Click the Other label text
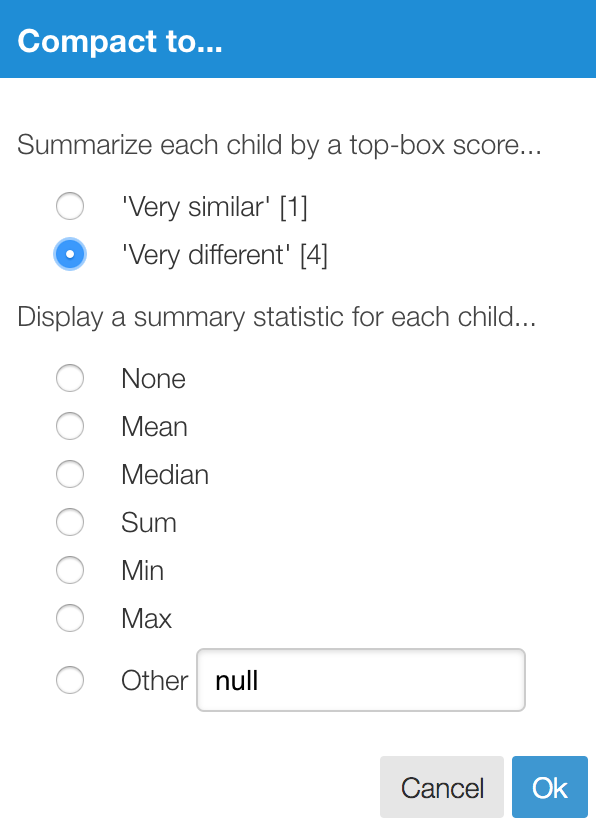Image resolution: width=596 pixels, height=826 pixels. point(154,681)
